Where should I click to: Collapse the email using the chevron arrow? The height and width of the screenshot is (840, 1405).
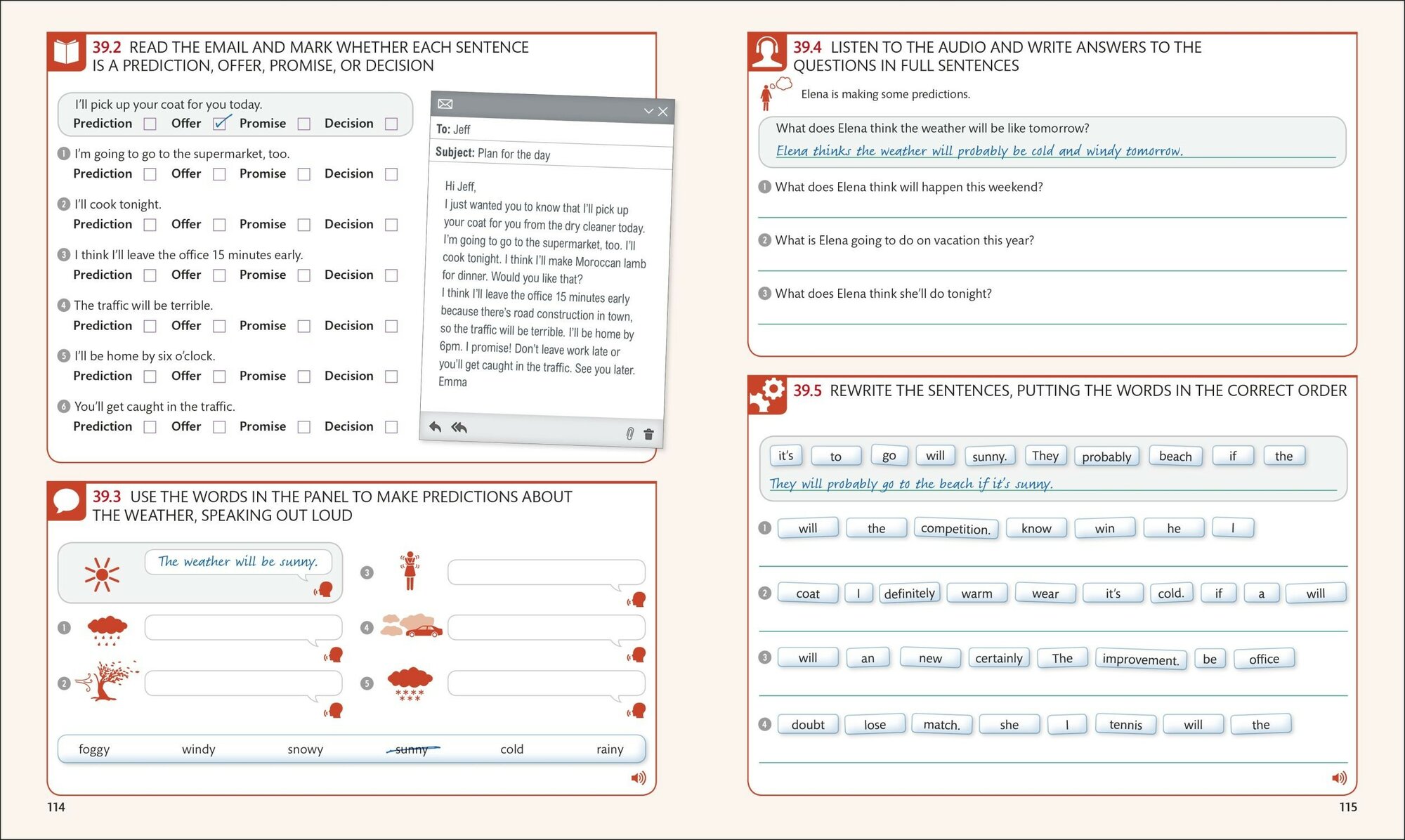pos(648,111)
